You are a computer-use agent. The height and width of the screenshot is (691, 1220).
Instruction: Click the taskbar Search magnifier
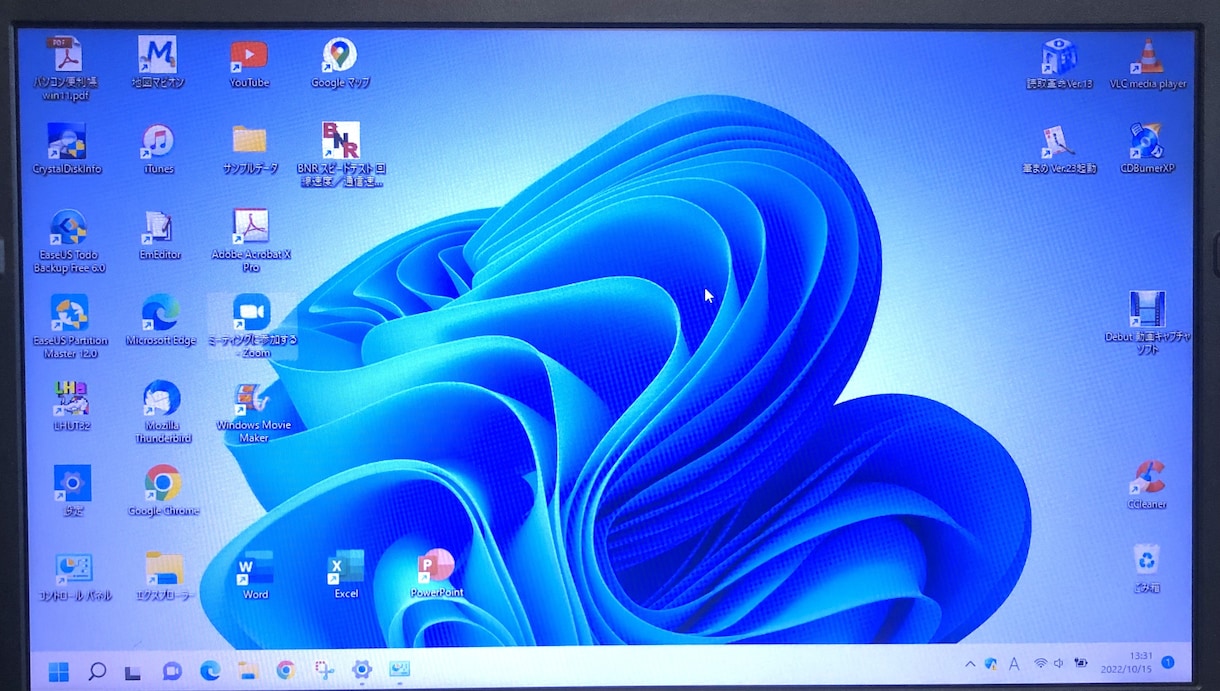(97, 671)
